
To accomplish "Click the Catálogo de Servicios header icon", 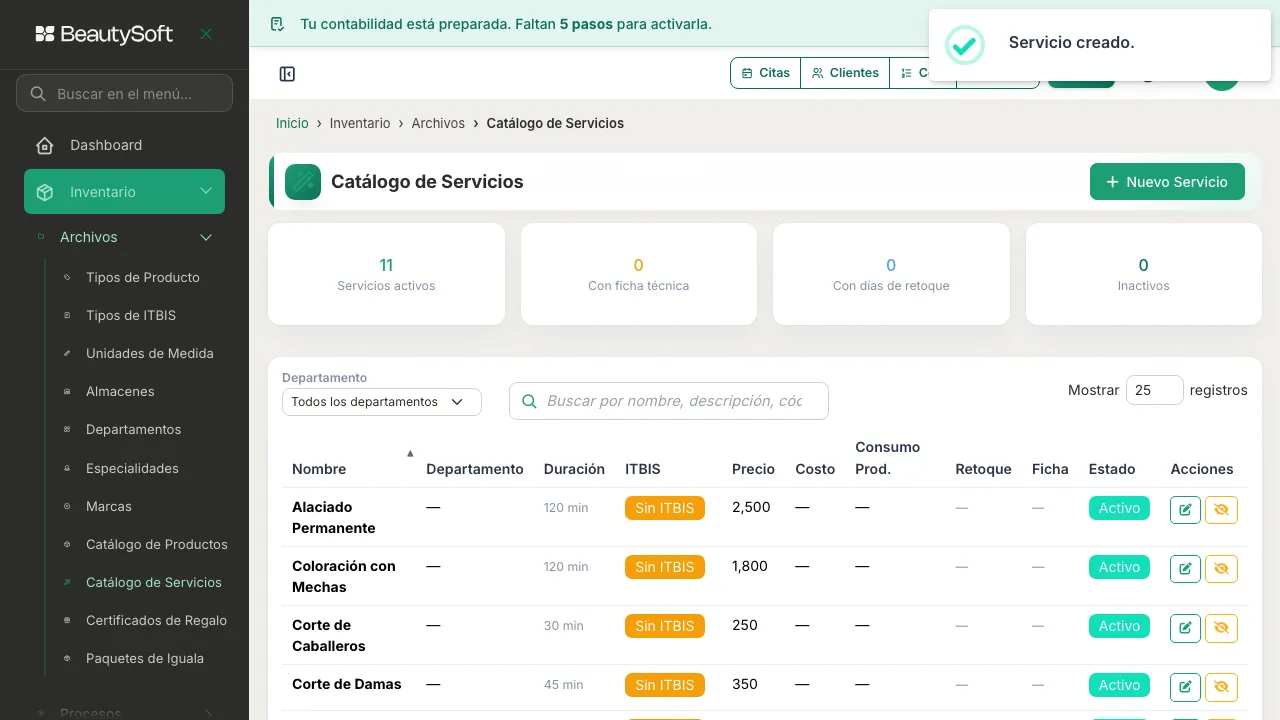I will click(303, 182).
